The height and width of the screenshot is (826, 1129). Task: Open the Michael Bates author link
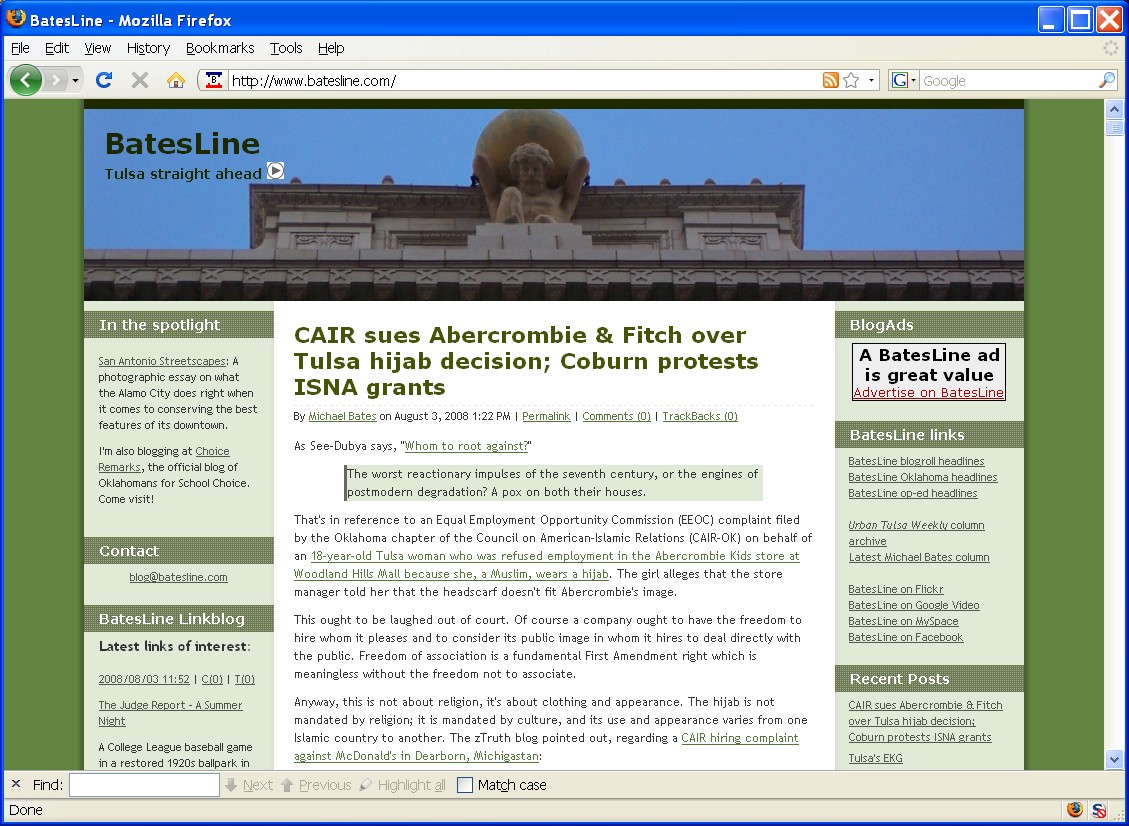(342, 416)
